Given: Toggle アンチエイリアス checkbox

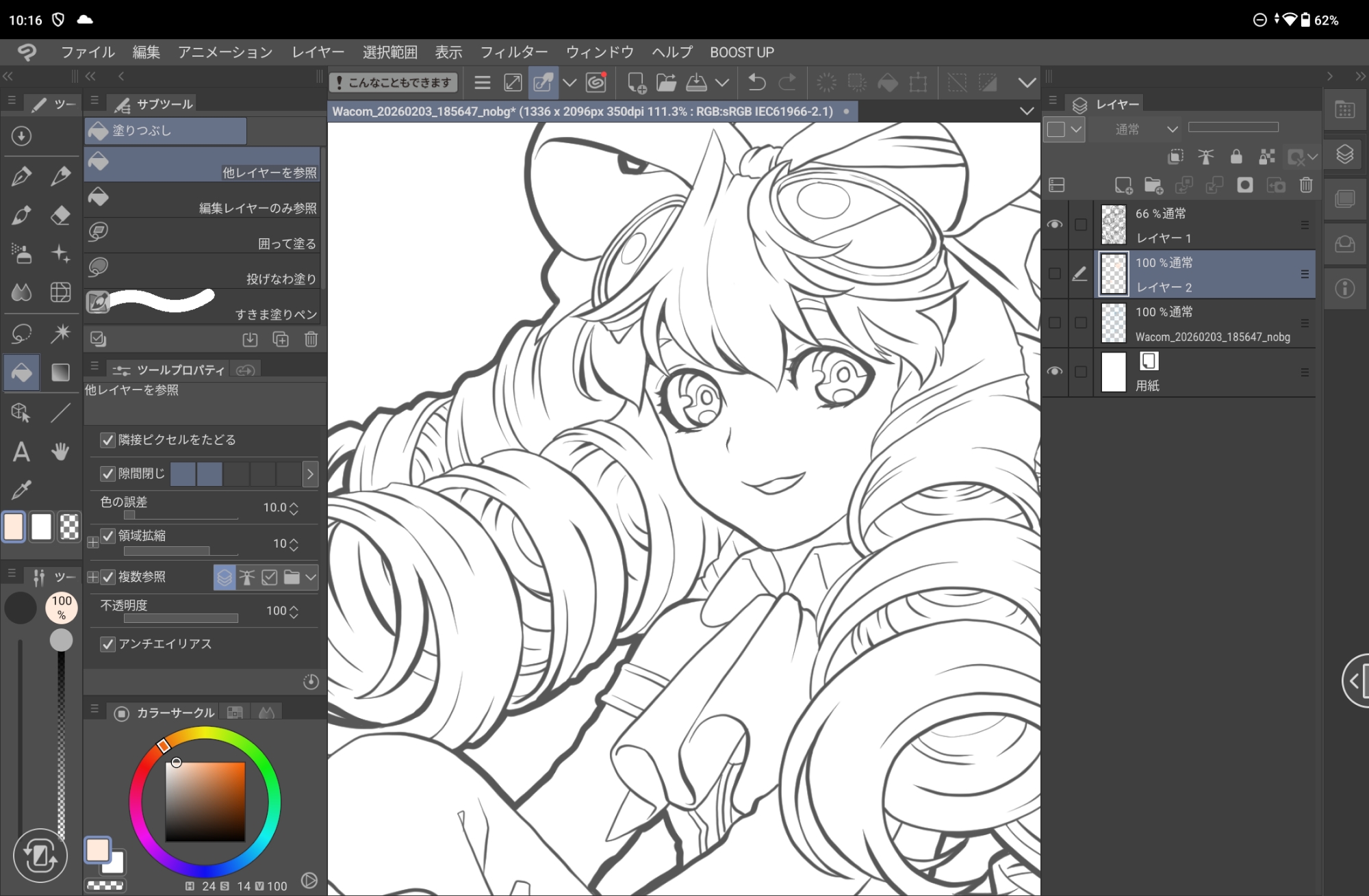Looking at the screenshot, I should click(x=107, y=644).
